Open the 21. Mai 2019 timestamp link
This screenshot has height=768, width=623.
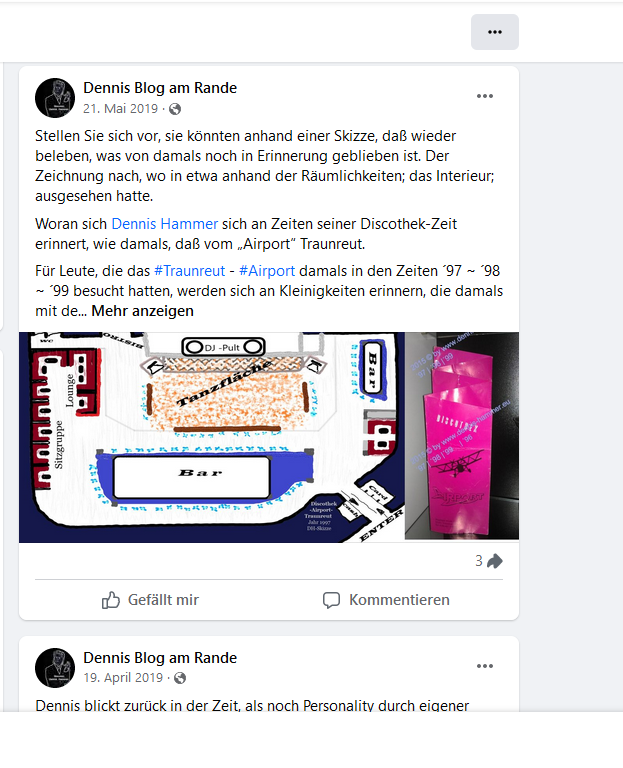click(x=120, y=109)
